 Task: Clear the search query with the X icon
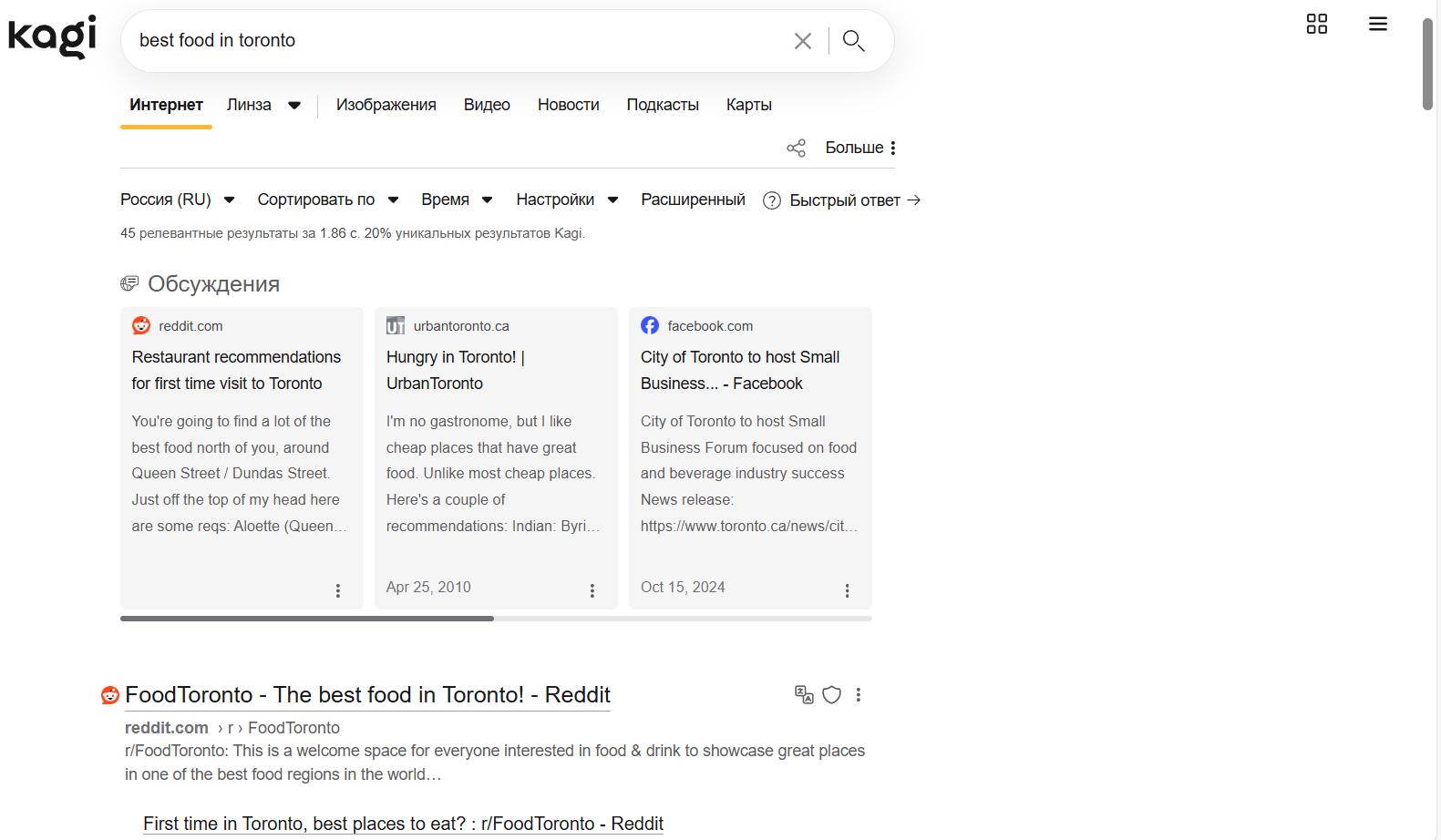[803, 41]
